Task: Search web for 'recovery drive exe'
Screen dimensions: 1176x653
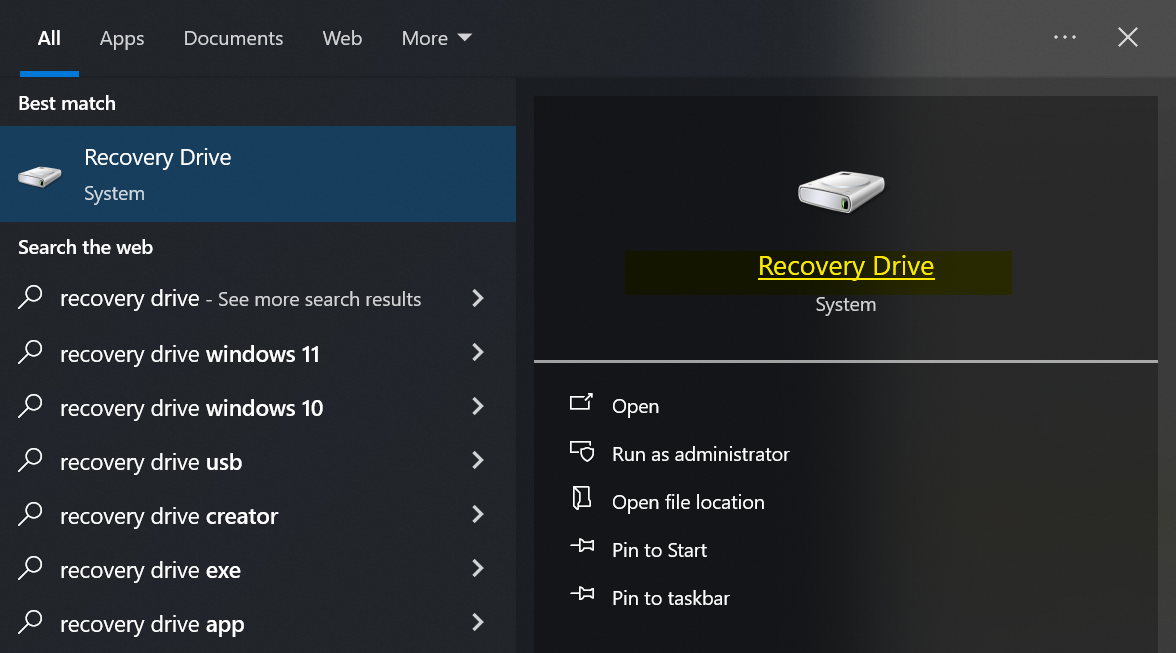Action: 150,570
